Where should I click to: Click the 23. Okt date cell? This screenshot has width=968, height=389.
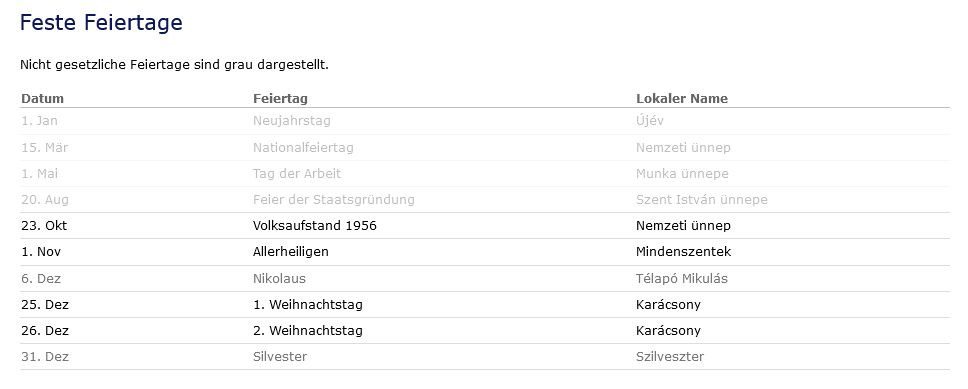tap(44, 226)
